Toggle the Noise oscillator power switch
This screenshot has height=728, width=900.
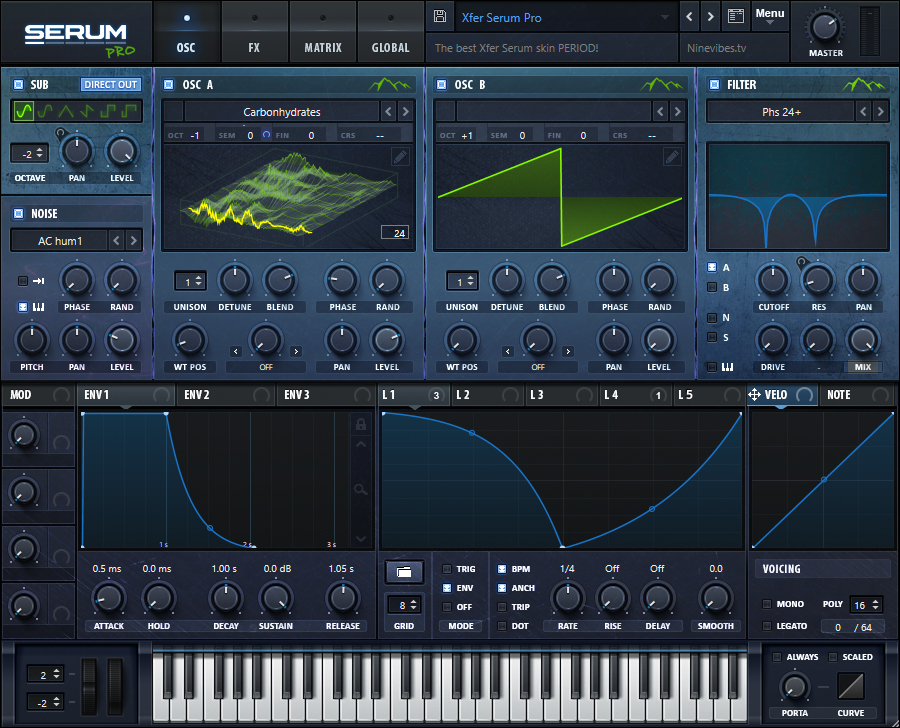pyautogui.click(x=18, y=214)
